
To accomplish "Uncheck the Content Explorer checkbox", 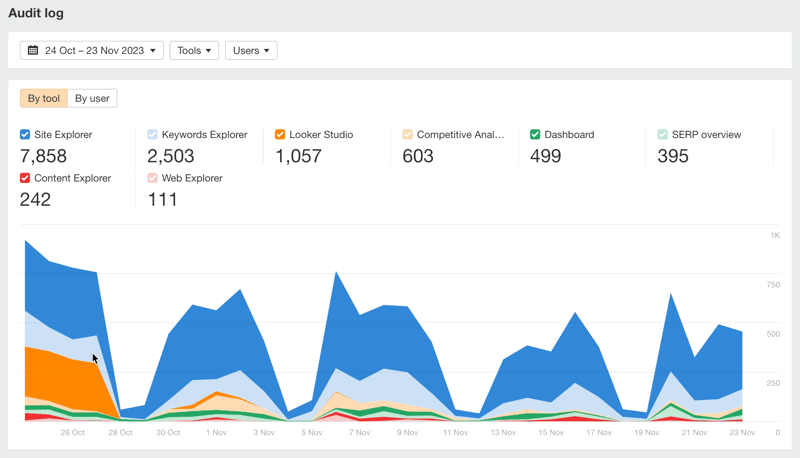I will coord(25,178).
